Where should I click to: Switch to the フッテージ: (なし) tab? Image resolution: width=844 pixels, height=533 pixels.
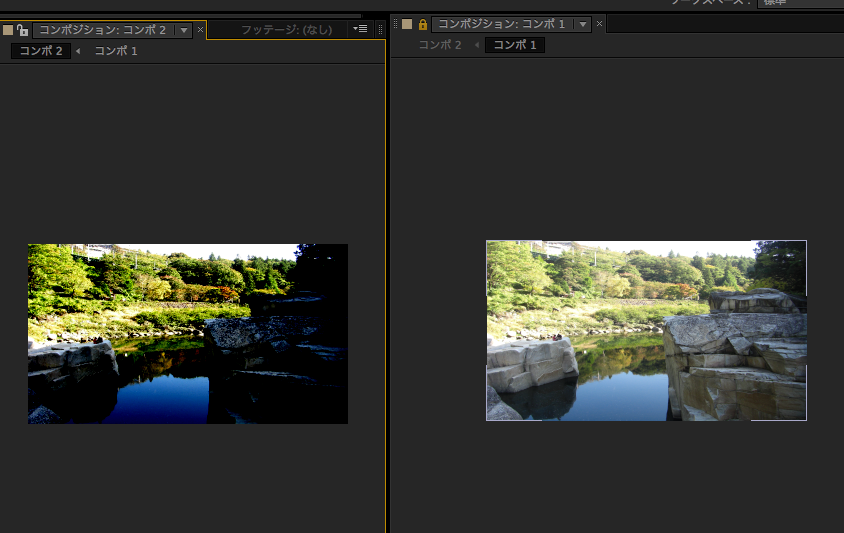[x=286, y=30]
